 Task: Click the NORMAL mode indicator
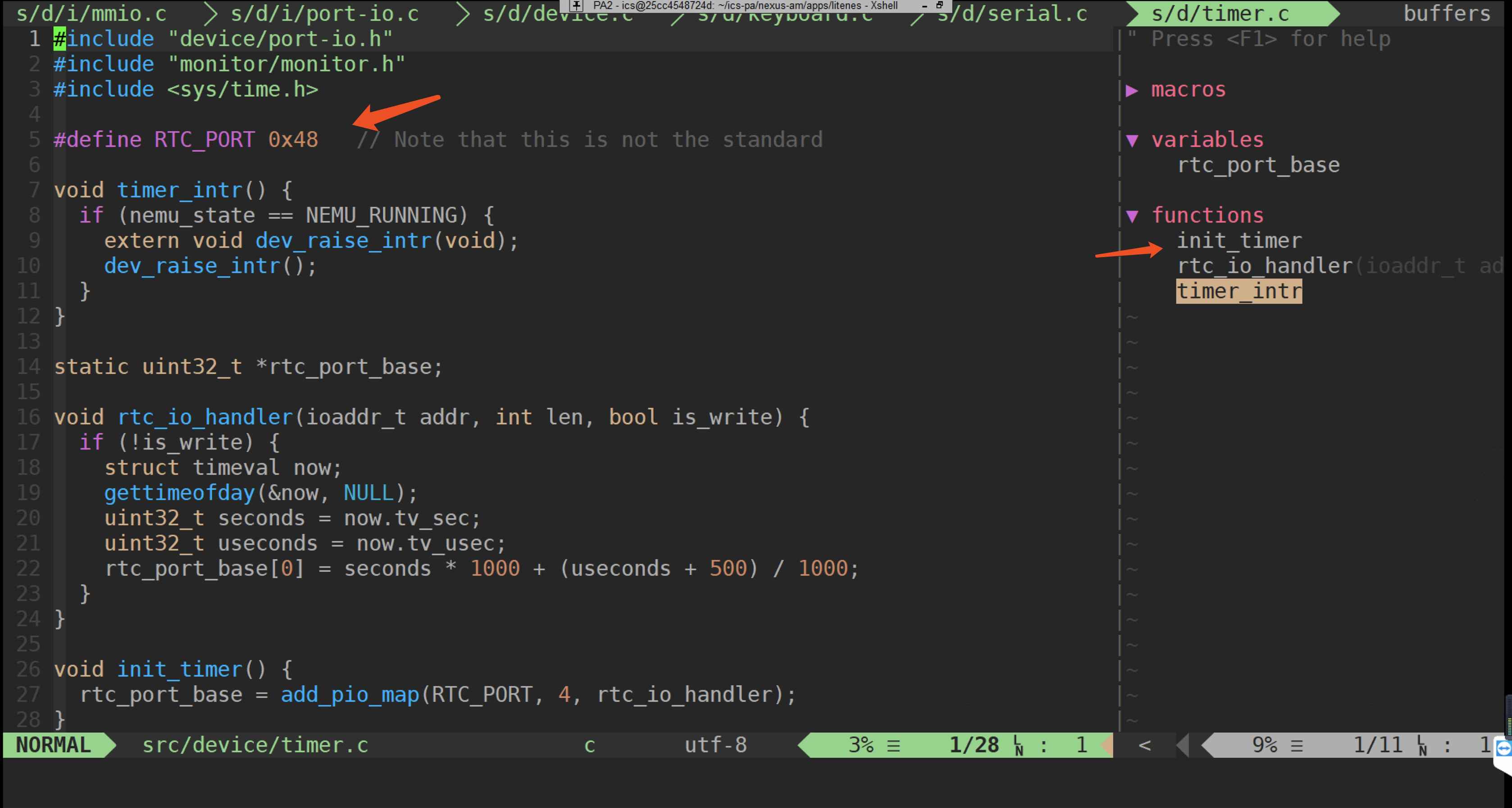[53, 745]
